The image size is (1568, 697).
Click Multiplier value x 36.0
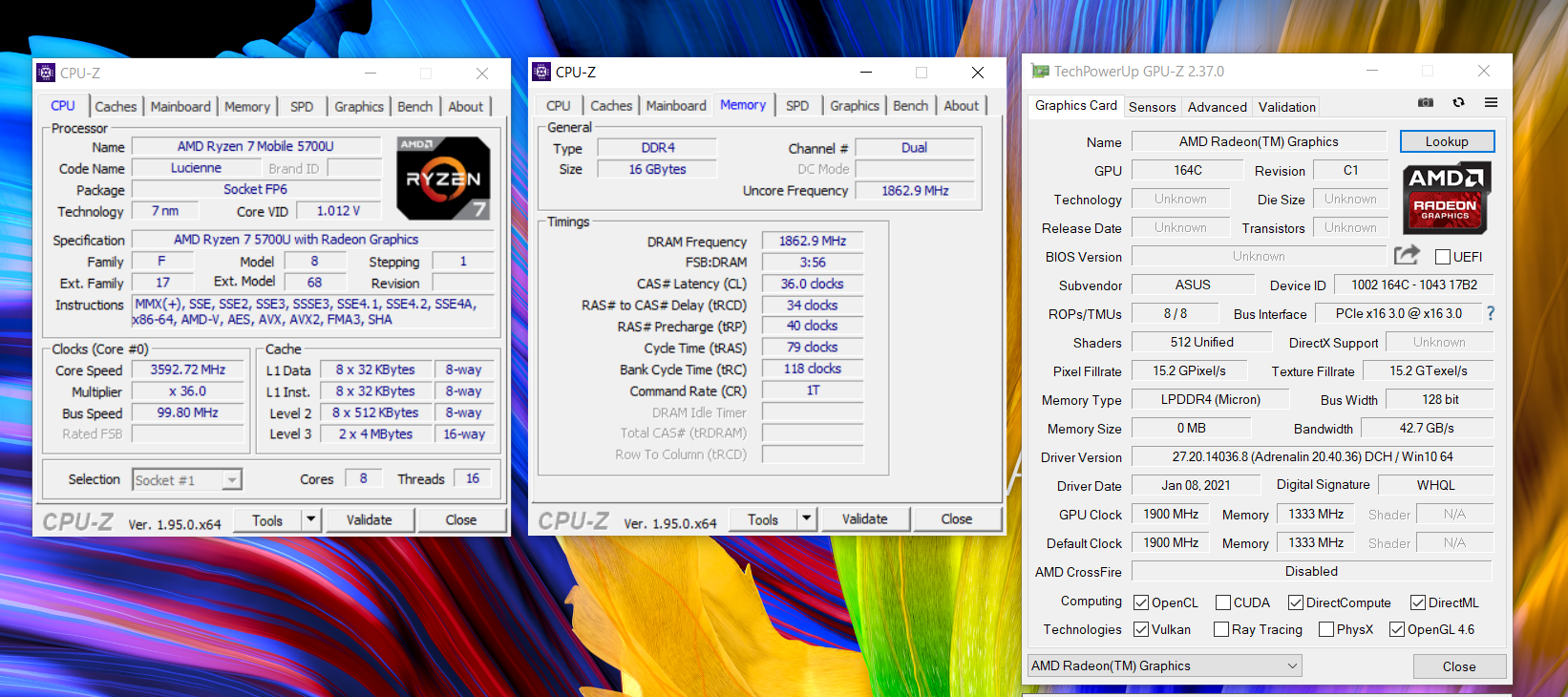187,391
